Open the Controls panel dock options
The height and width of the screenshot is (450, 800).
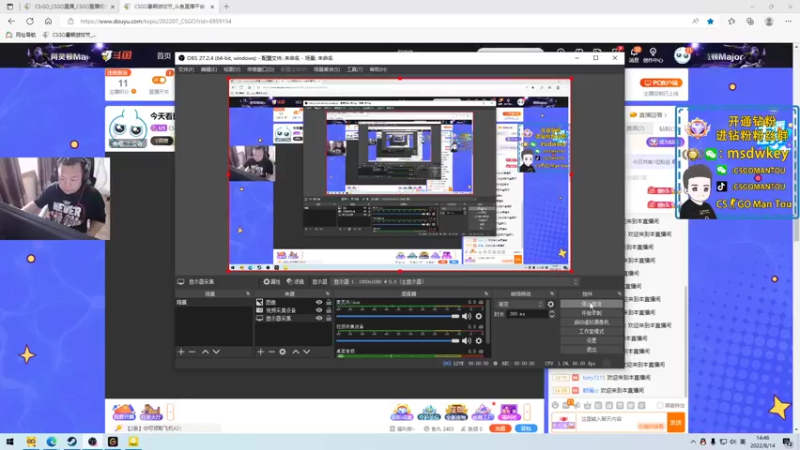pos(619,294)
